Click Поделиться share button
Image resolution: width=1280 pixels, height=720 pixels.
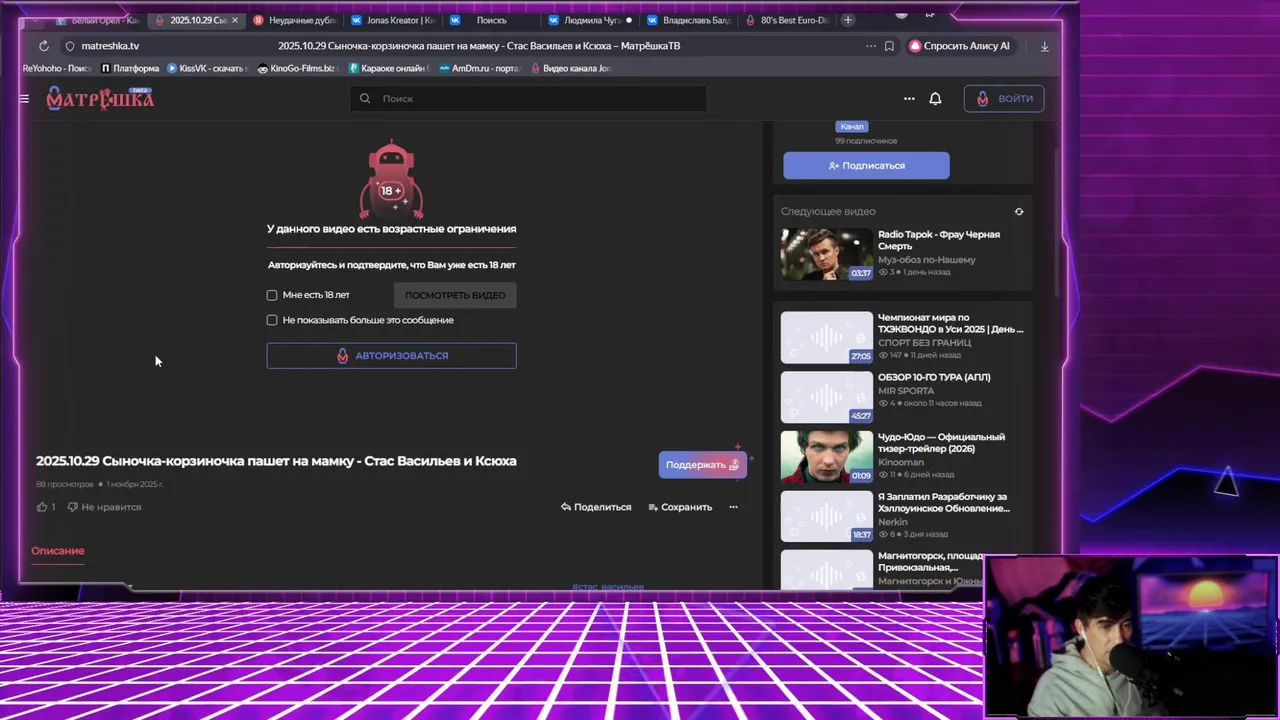click(596, 507)
